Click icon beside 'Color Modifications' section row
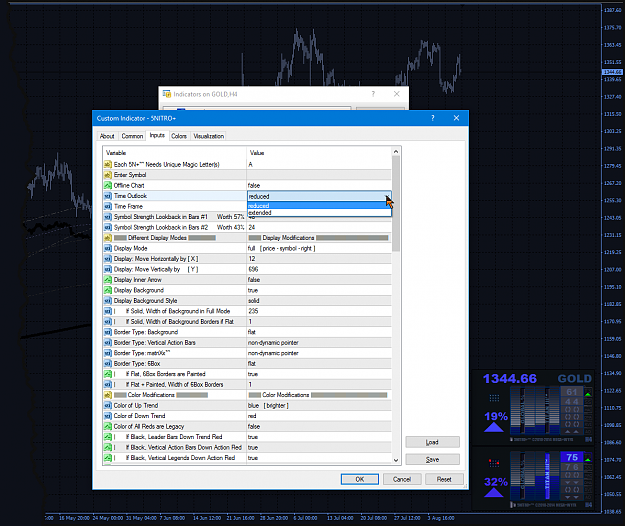This screenshot has width=625, height=526. coord(108,395)
